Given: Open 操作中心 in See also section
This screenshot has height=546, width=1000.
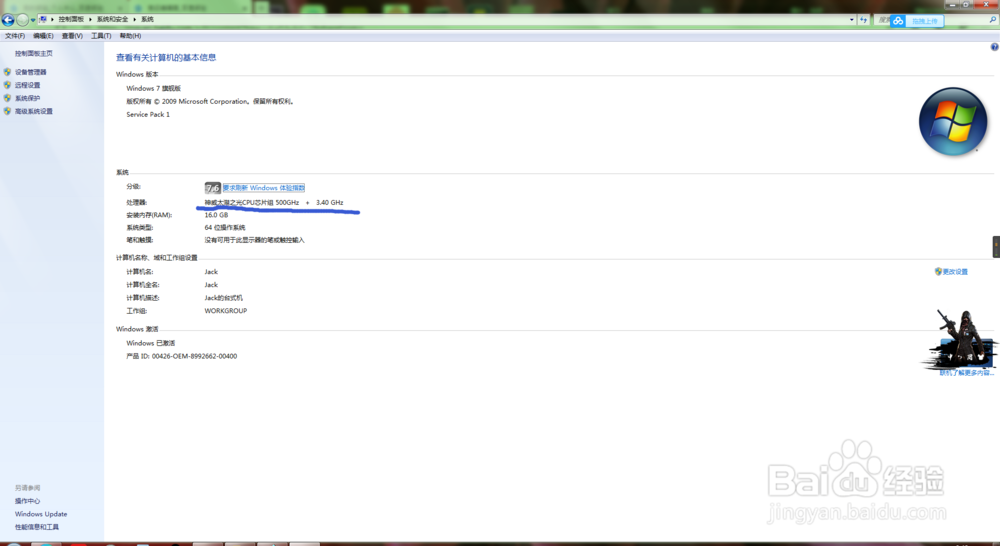Looking at the screenshot, I should [27, 501].
